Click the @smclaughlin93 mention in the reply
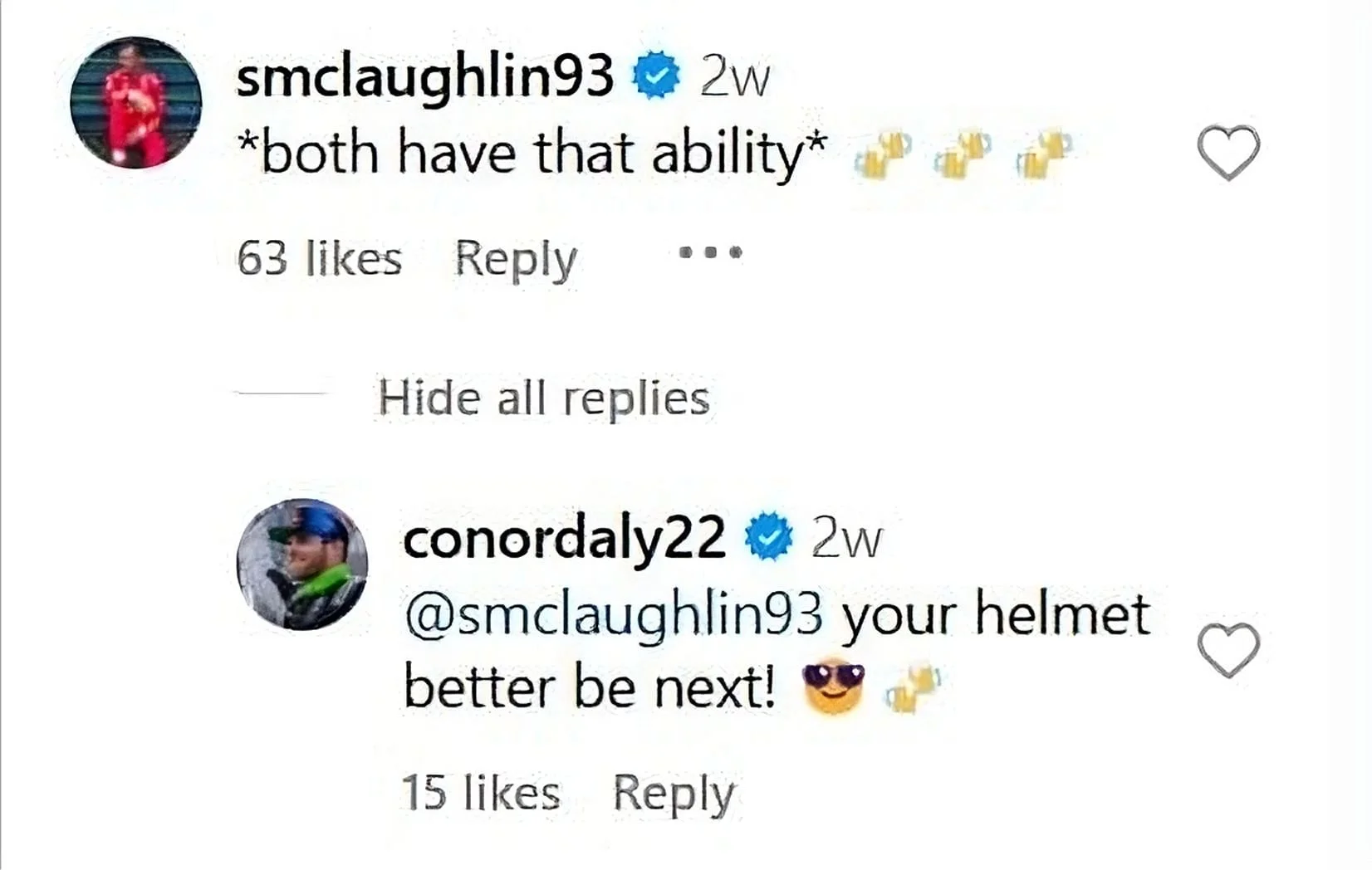The image size is (1372, 870). pyautogui.click(x=612, y=614)
